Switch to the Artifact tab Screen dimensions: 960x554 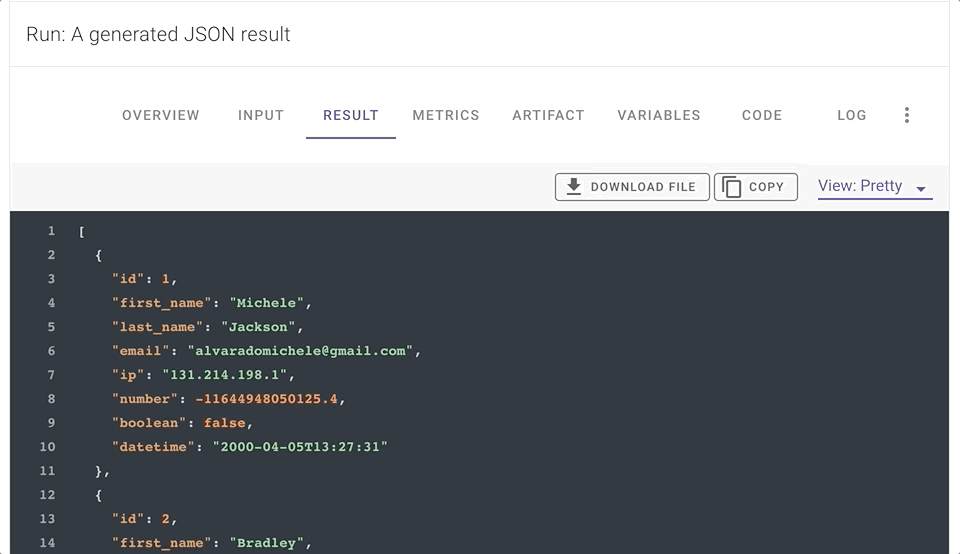548,115
